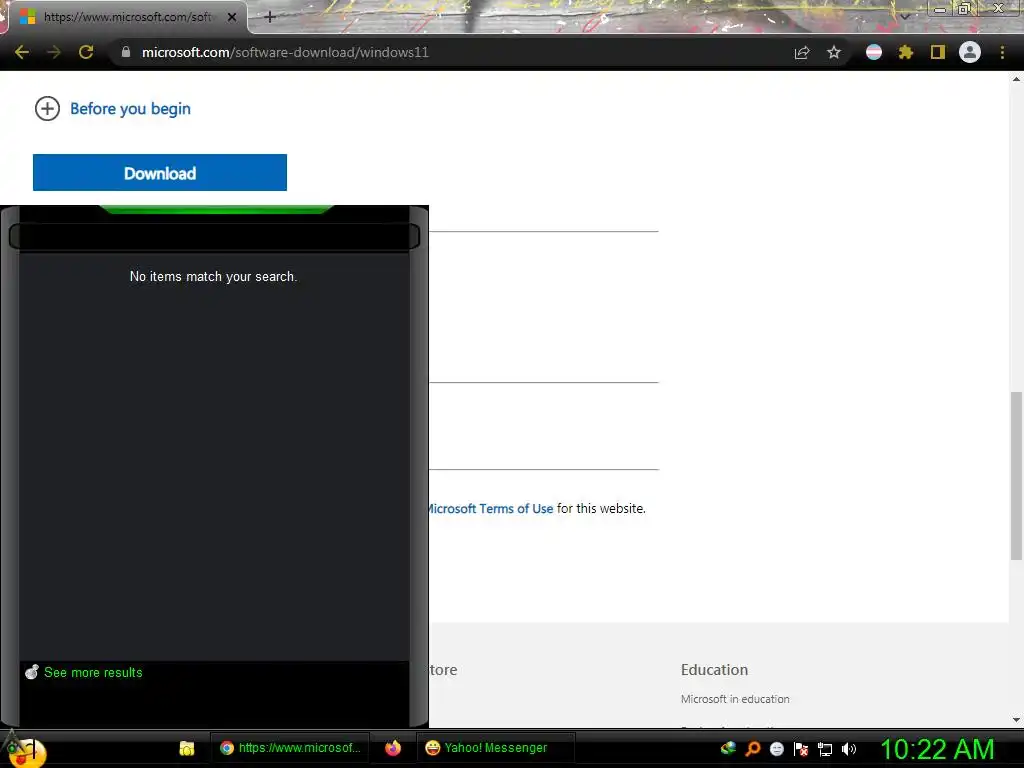Close the microsoft.com tab
Viewport: 1024px width, 768px height.
coord(232,17)
